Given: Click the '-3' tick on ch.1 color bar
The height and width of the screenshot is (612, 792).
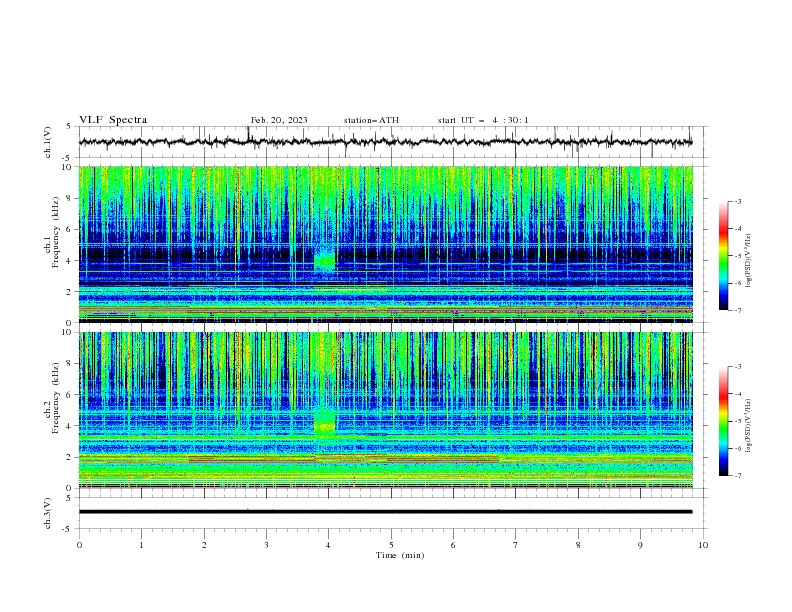Looking at the screenshot, I should coord(737,201).
